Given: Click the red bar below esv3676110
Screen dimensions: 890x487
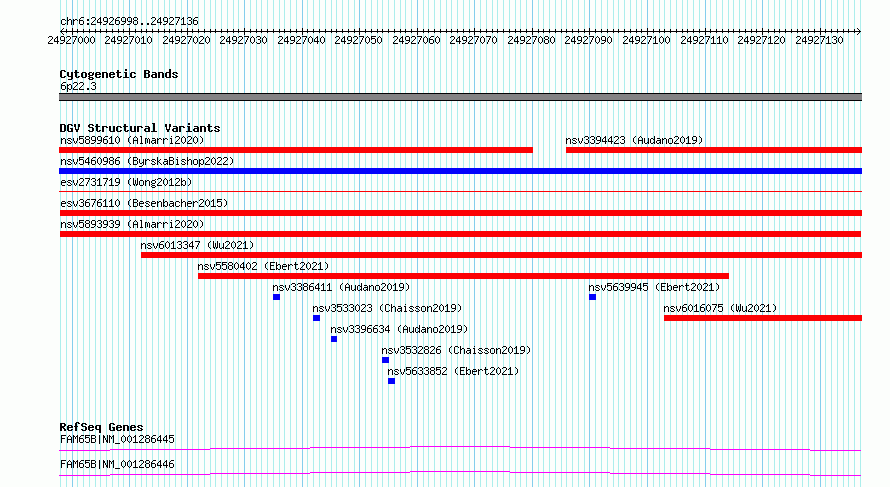Looking at the screenshot, I should [x=460, y=213].
